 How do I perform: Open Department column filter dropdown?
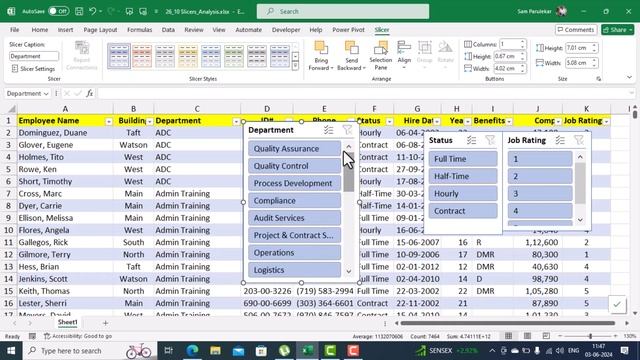click(x=236, y=122)
